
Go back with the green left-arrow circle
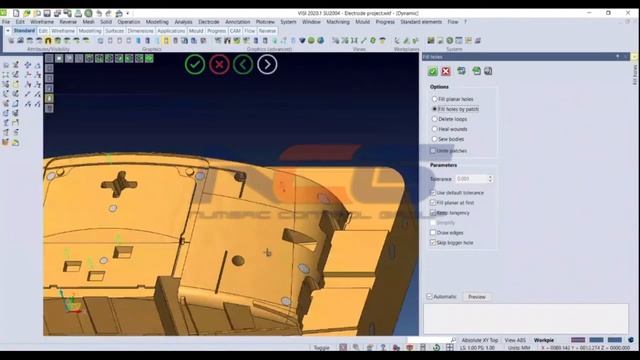tap(243, 64)
